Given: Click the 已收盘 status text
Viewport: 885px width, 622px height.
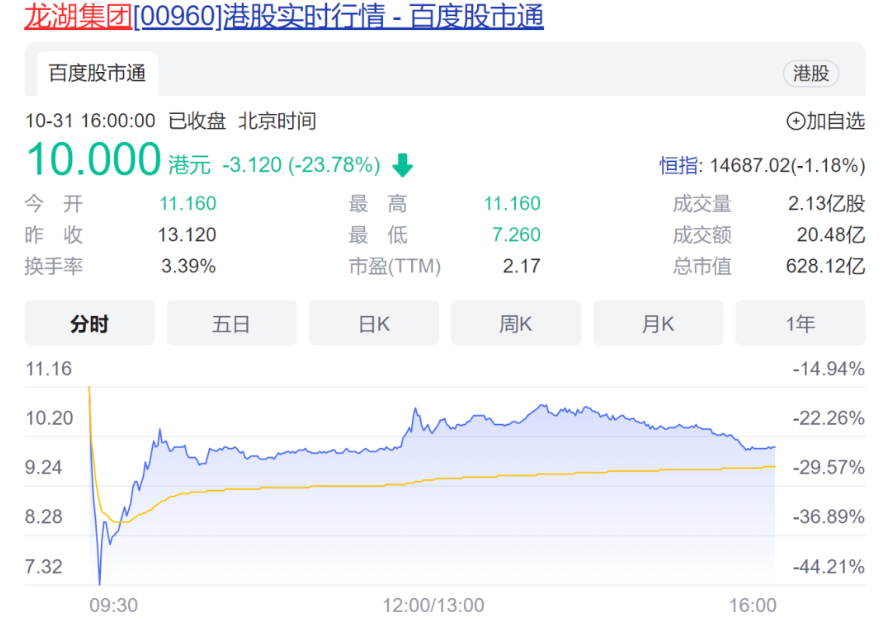Looking at the screenshot, I should point(197,121).
